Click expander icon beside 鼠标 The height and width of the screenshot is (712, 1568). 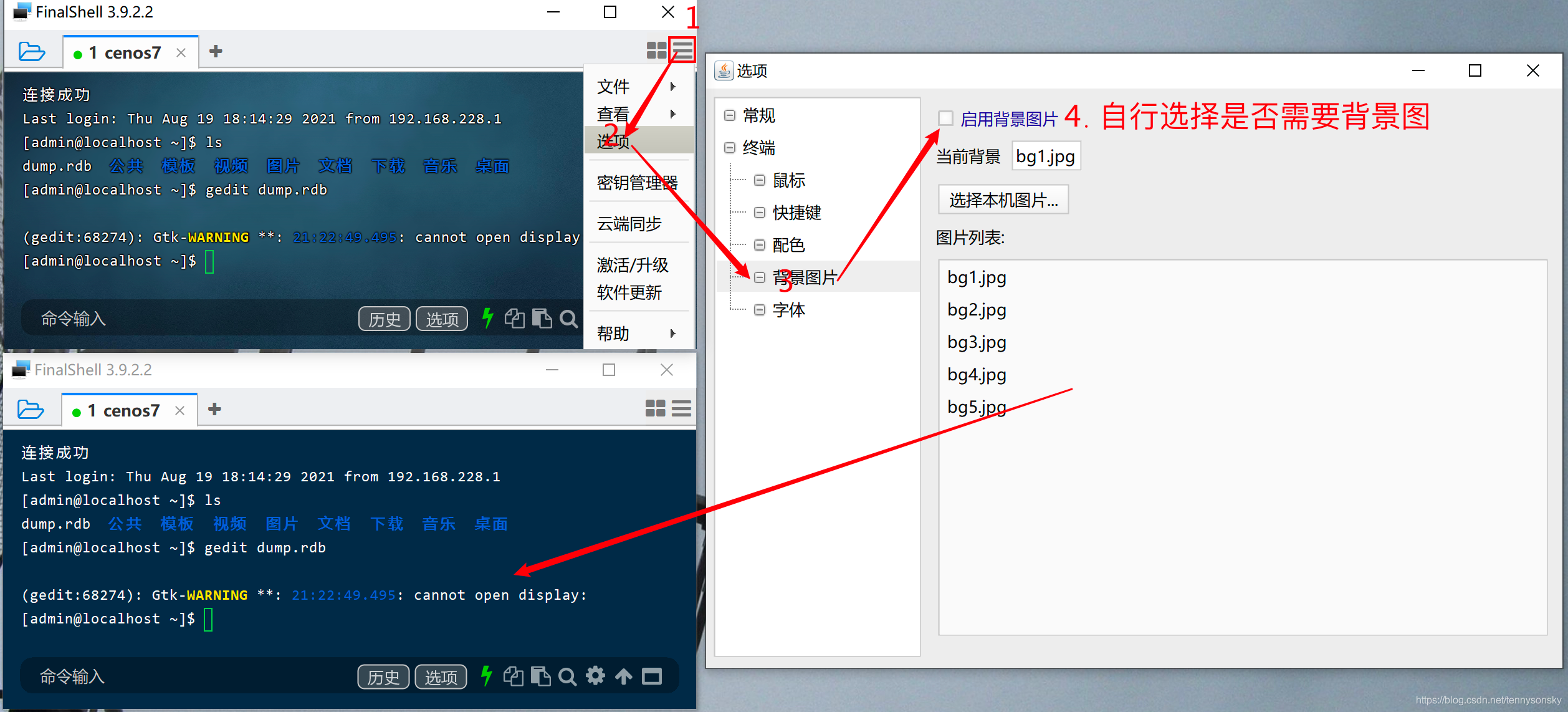tap(760, 180)
